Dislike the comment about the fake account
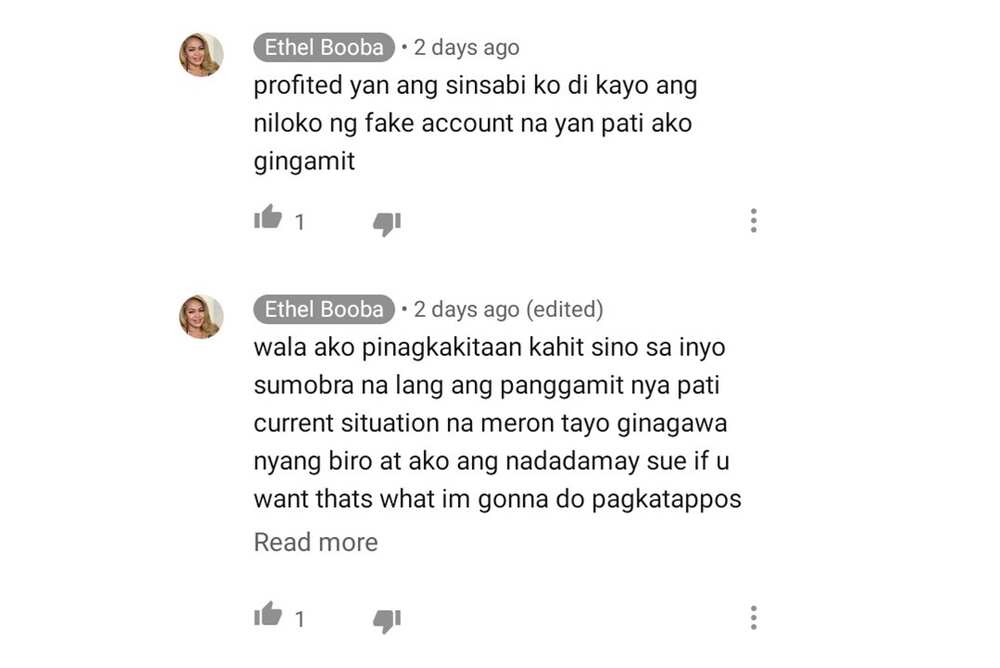This screenshot has height=668, width=1000. point(387,224)
